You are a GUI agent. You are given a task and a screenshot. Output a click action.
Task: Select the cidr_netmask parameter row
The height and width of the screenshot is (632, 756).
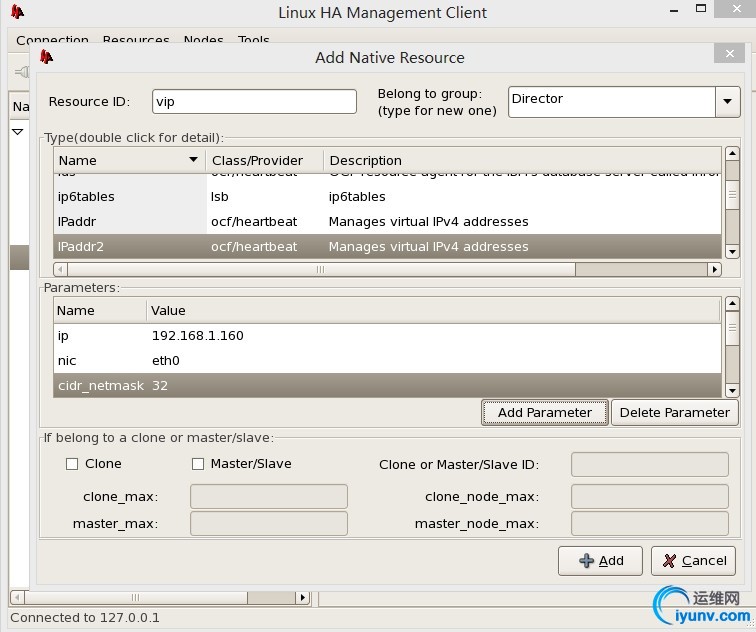pyautogui.click(x=388, y=386)
